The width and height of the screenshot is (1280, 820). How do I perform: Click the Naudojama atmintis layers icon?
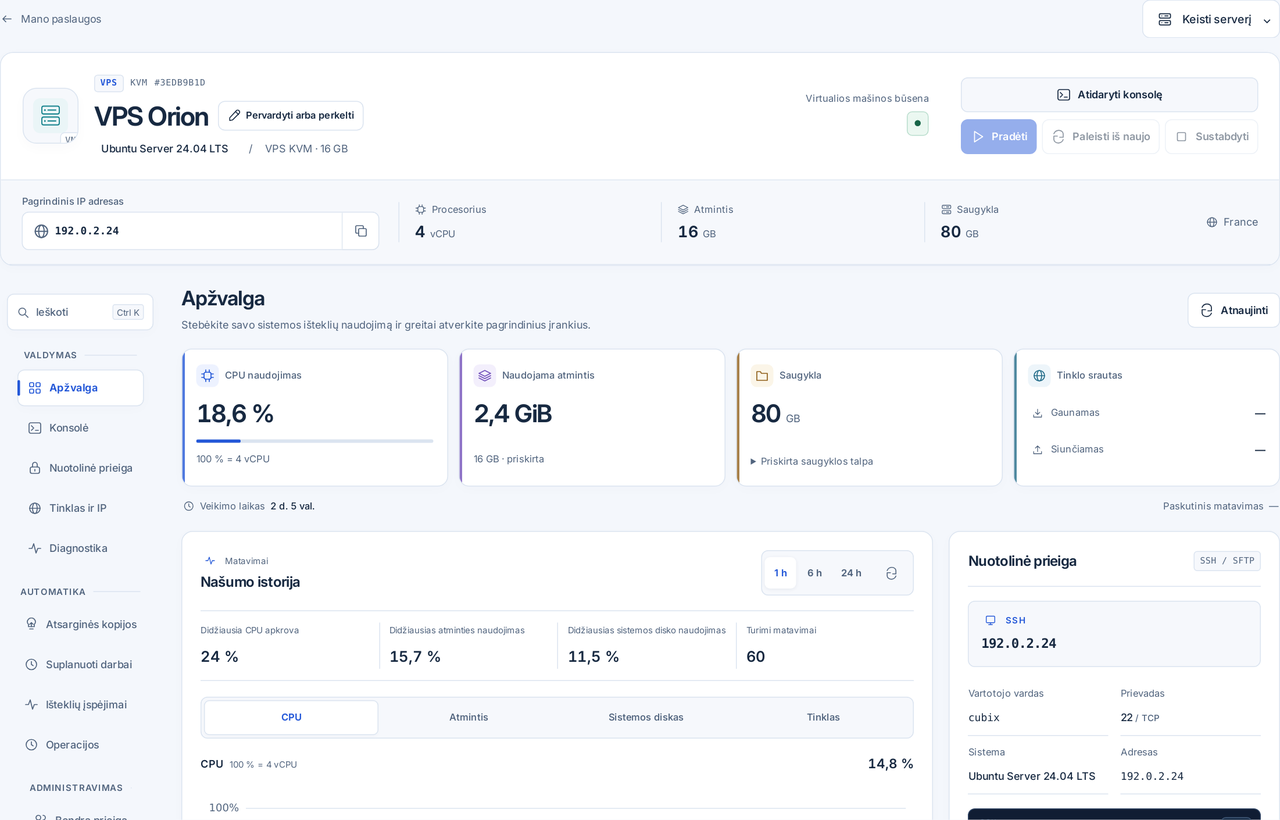pos(485,376)
